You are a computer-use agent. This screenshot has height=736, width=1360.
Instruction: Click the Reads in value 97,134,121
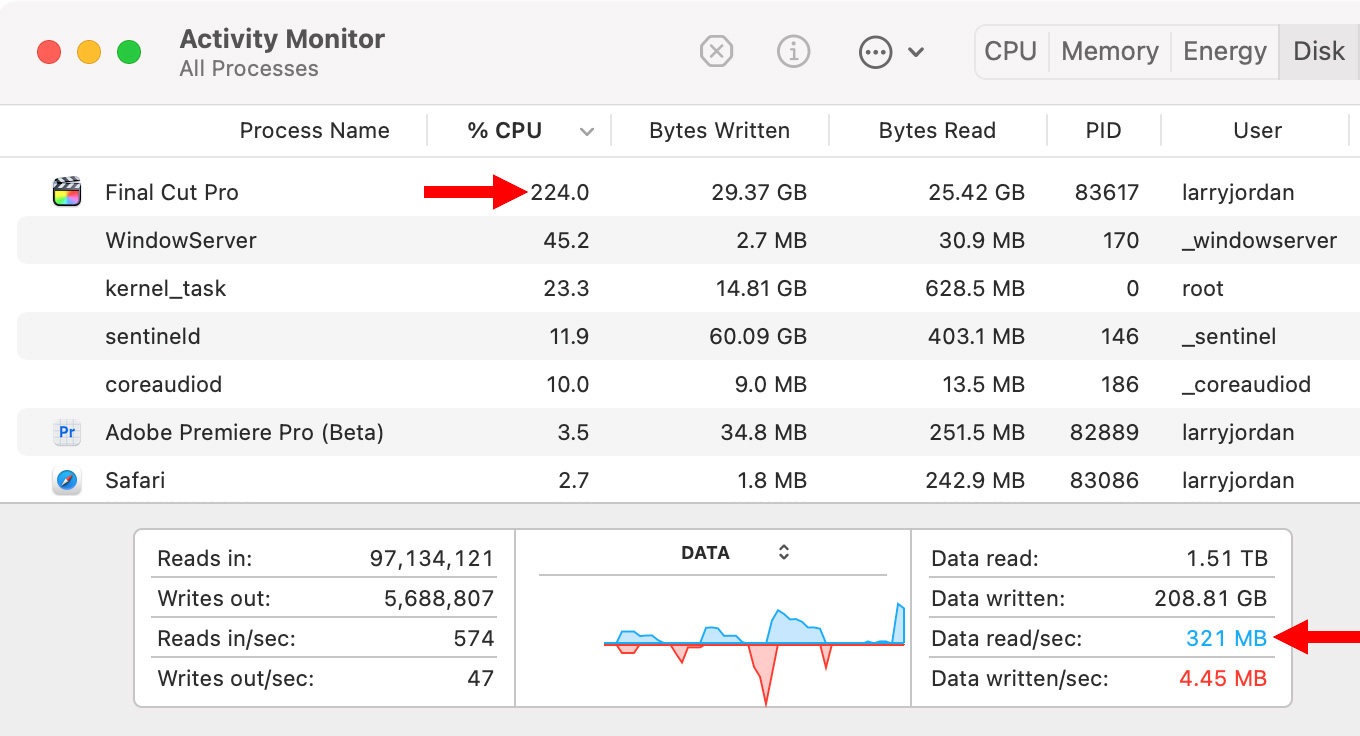coord(432,559)
